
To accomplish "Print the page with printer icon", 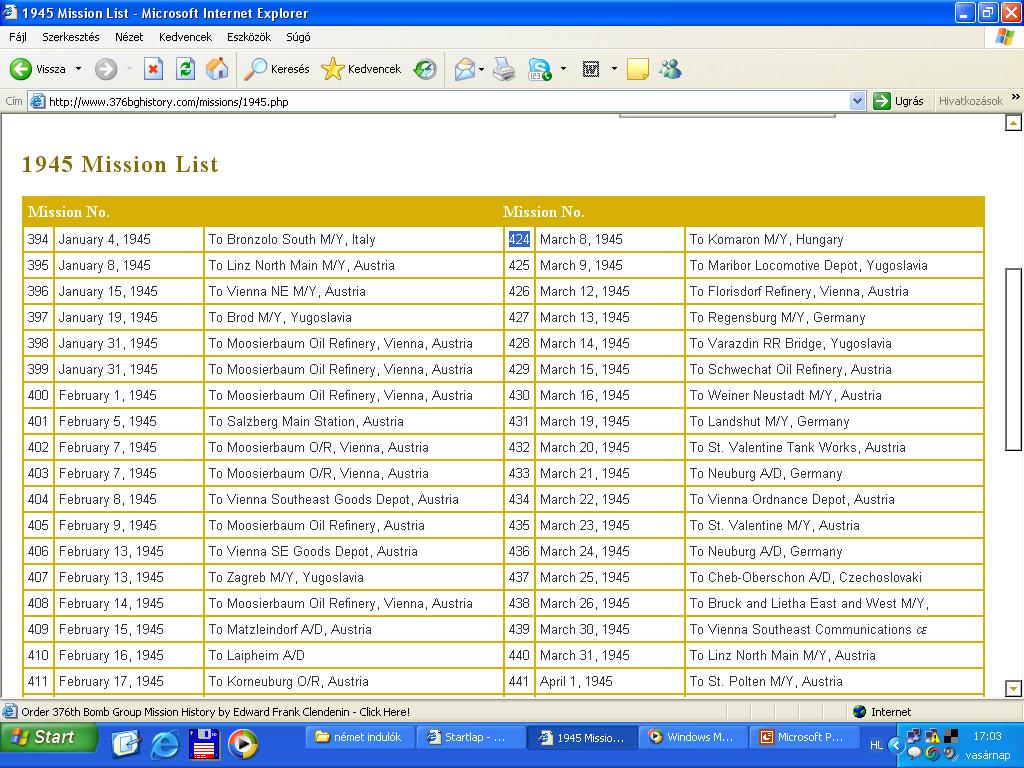I will [x=504, y=69].
